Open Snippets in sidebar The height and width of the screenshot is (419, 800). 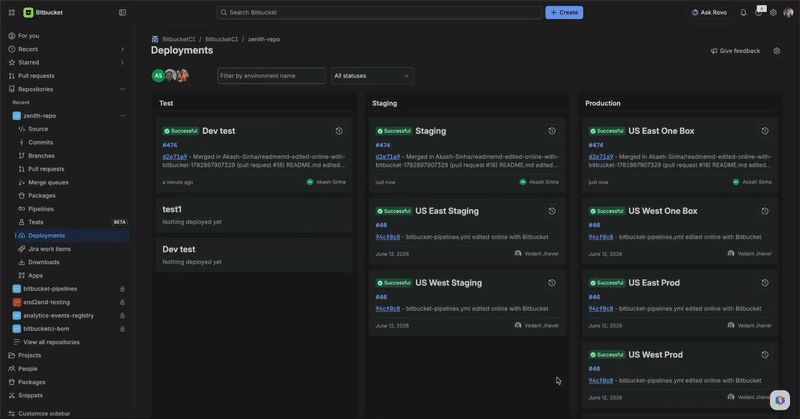(x=31, y=396)
